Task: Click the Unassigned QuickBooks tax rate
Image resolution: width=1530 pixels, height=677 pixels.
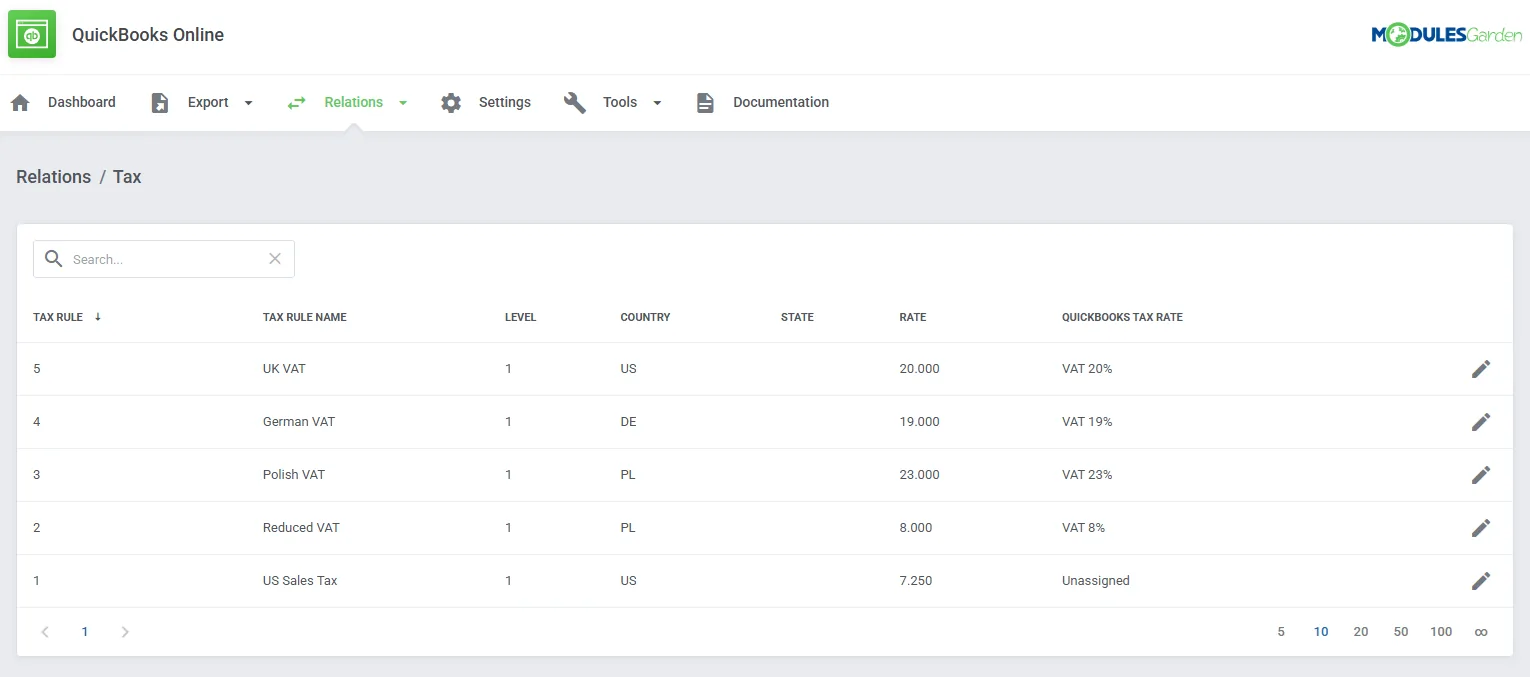Action: point(1096,581)
